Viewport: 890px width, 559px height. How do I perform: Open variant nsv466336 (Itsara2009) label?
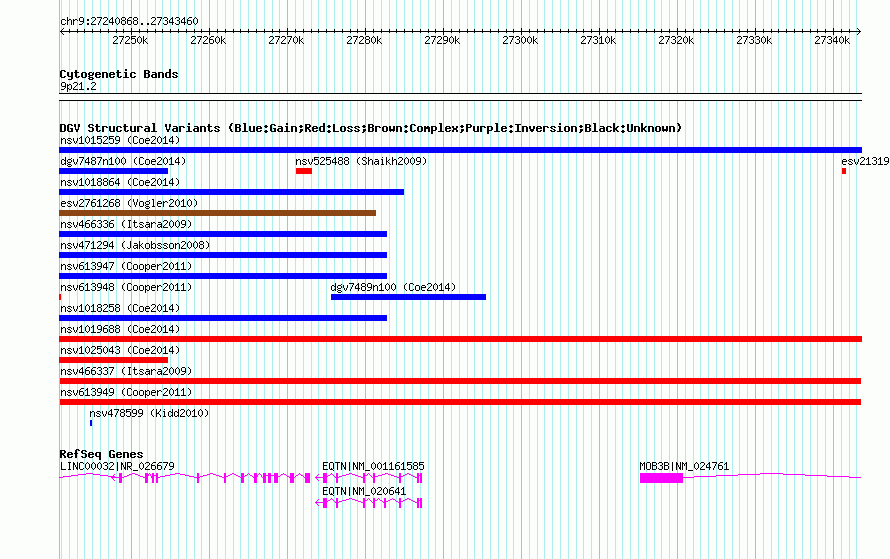pos(126,224)
